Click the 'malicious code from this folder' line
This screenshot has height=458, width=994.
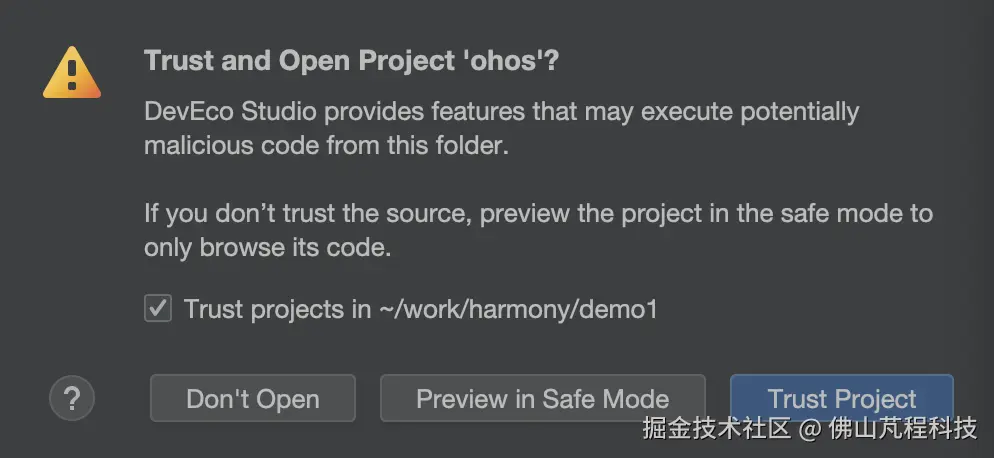pos(326,146)
